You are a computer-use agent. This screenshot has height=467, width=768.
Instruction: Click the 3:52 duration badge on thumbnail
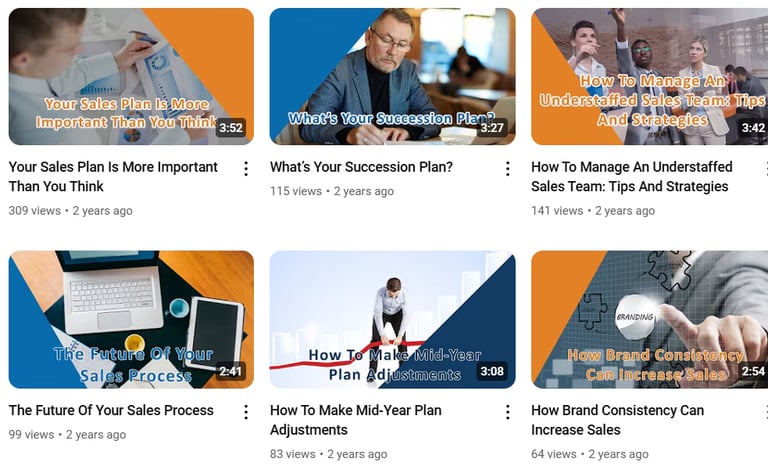click(231, 128)
